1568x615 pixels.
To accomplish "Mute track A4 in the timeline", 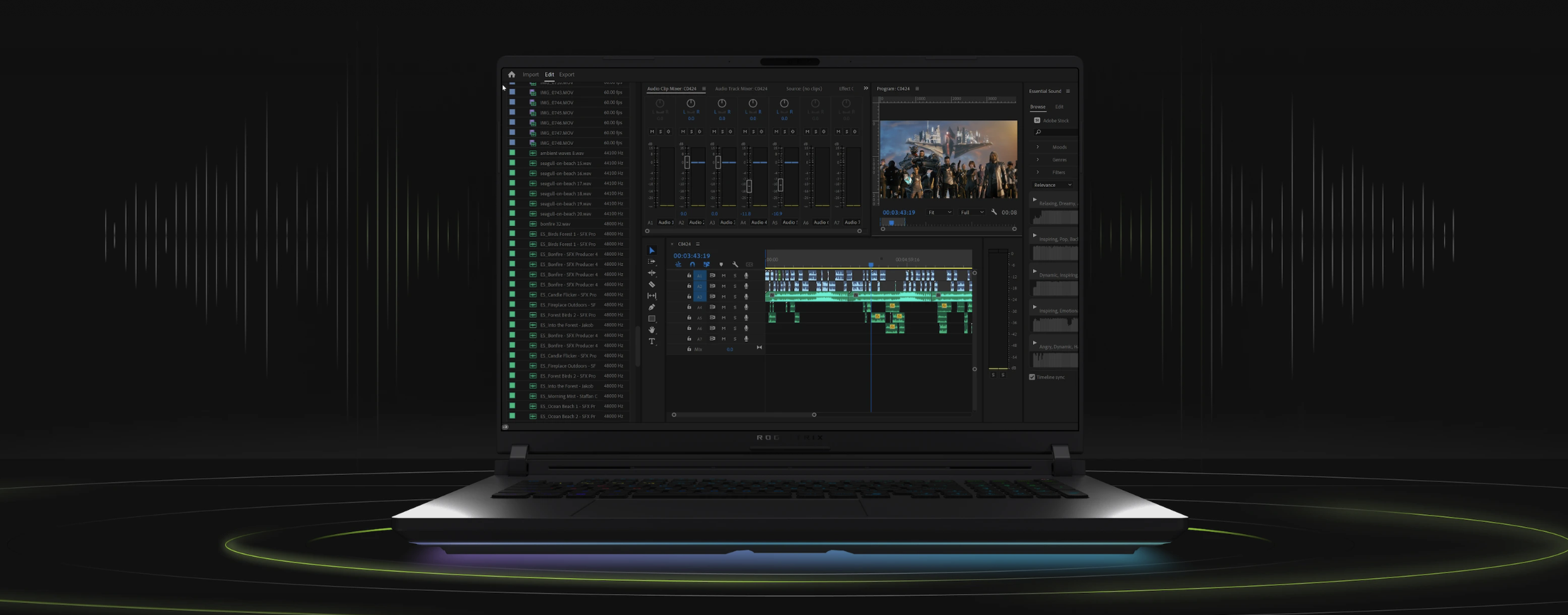I will coord(723,307).
